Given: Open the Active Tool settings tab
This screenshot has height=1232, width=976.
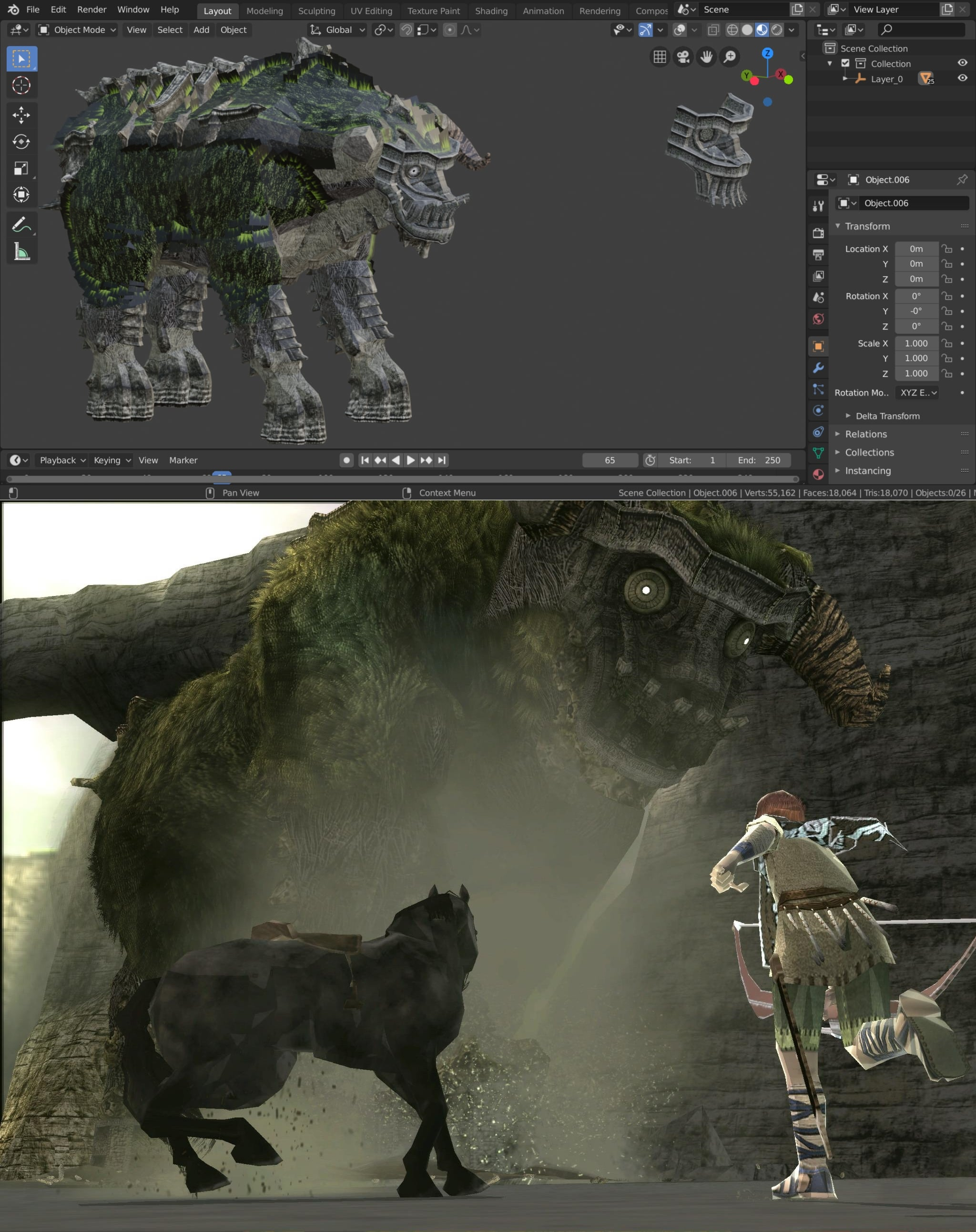Looking at the screenshot, I should pyautogui.click(x=818, y=206).
